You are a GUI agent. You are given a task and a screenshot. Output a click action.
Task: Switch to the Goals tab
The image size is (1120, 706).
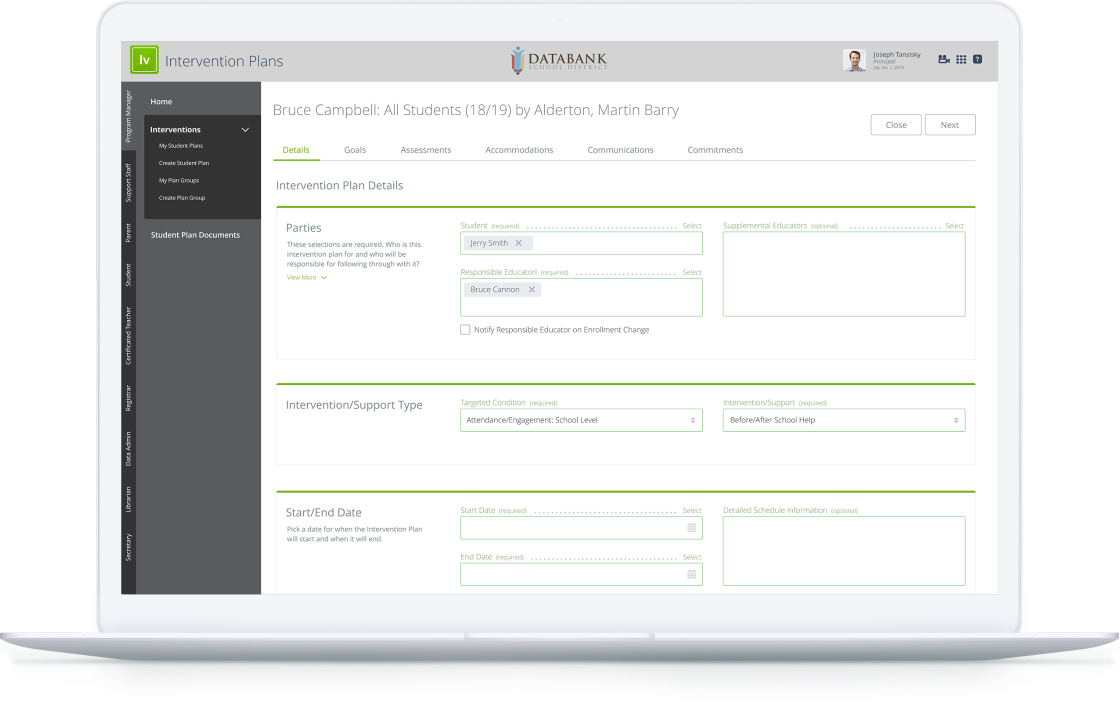click(355, 149)
